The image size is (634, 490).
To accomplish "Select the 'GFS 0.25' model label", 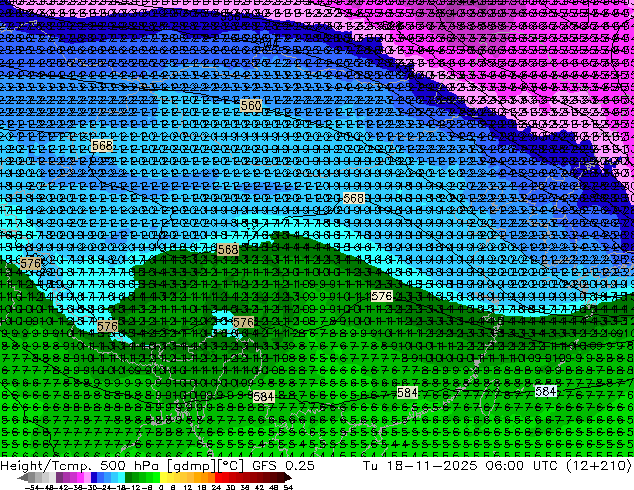I will [283, 466].
